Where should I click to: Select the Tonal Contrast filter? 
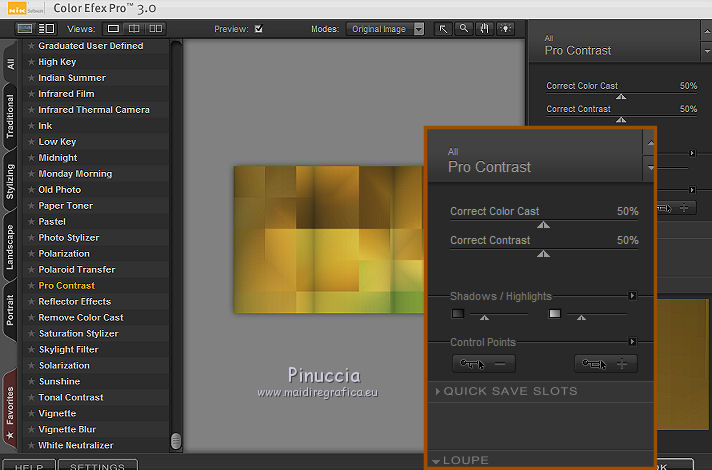(71, 397)
